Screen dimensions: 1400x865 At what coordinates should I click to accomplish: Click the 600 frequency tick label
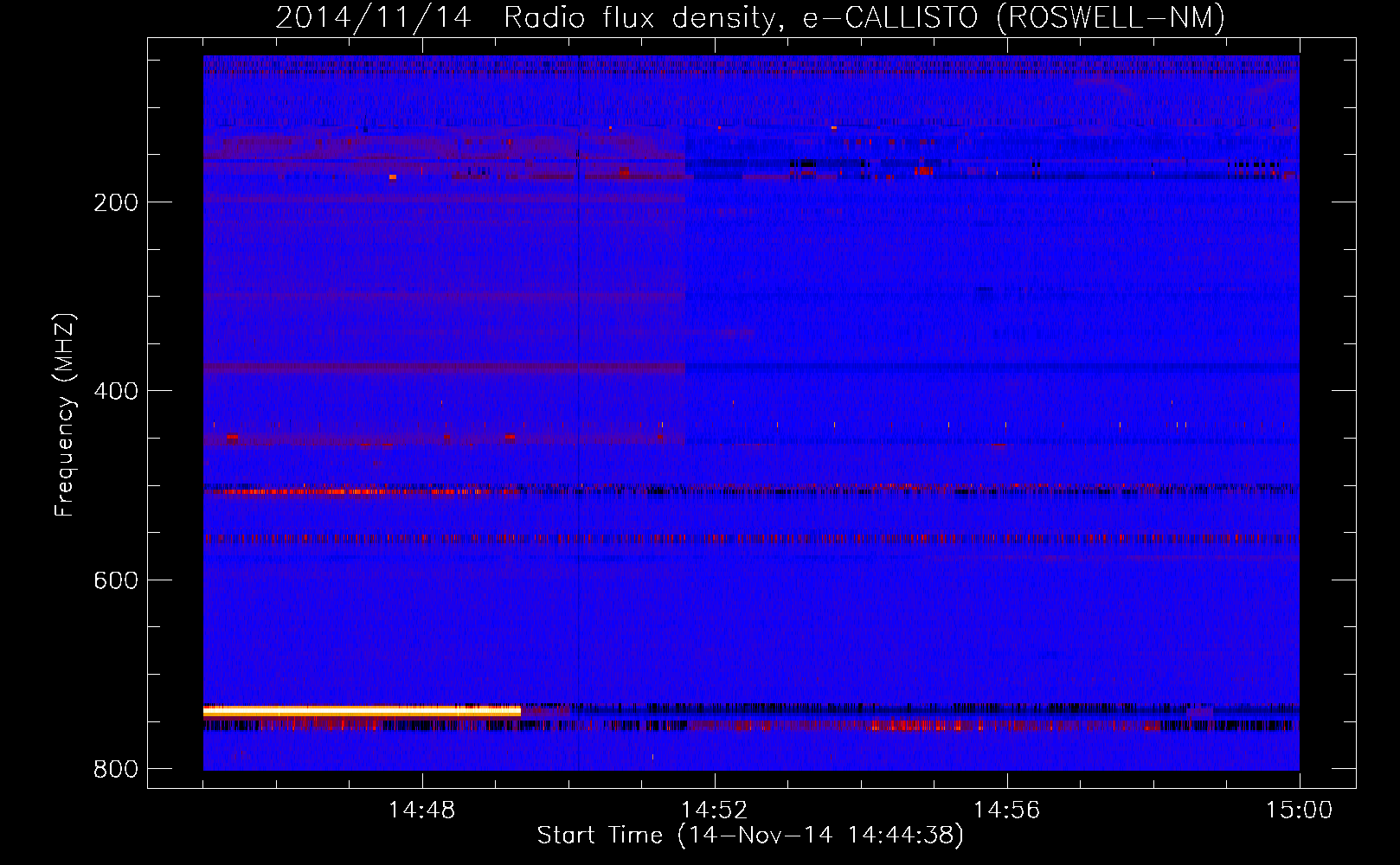116,580
